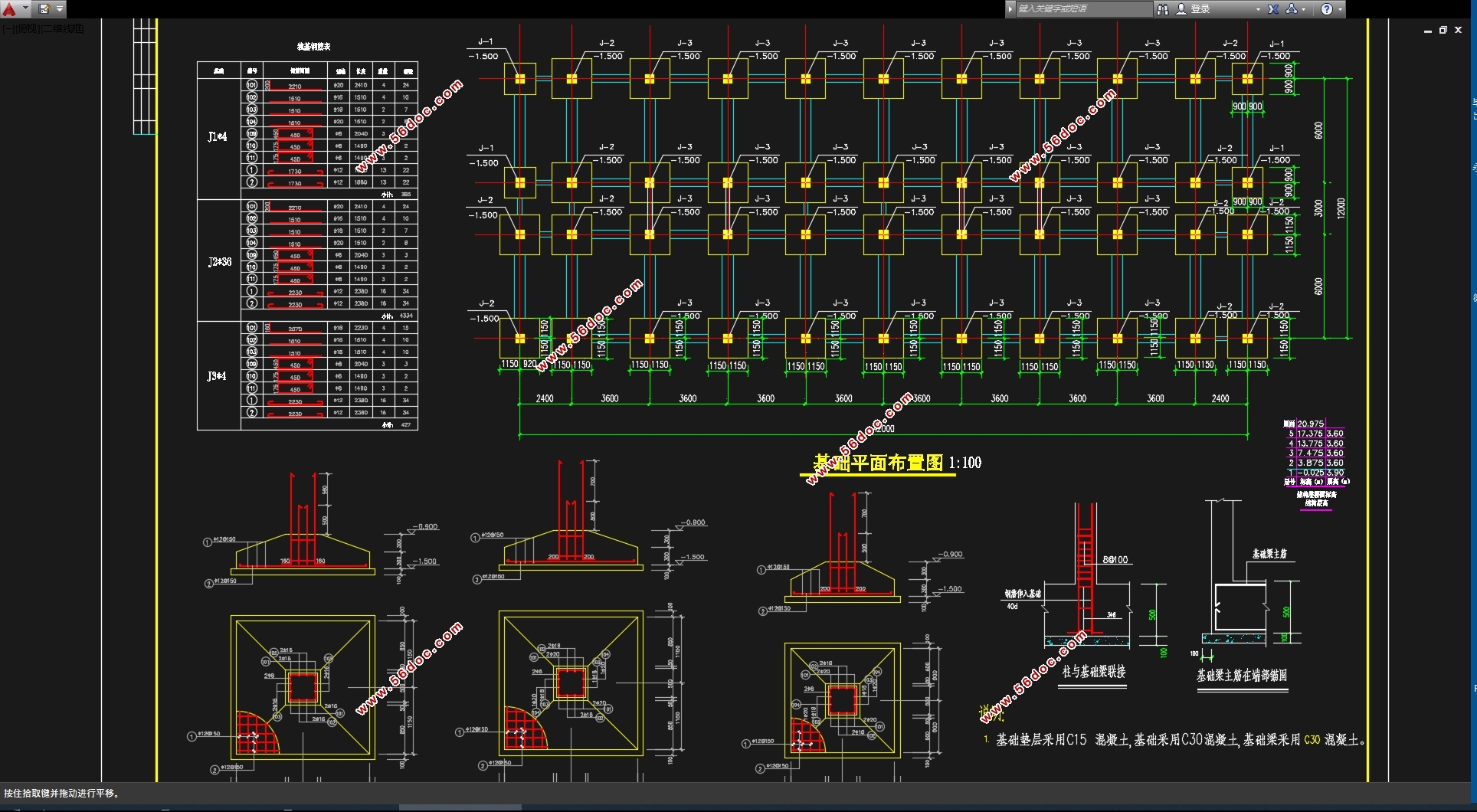Click the user account icon

(1181, 9)
